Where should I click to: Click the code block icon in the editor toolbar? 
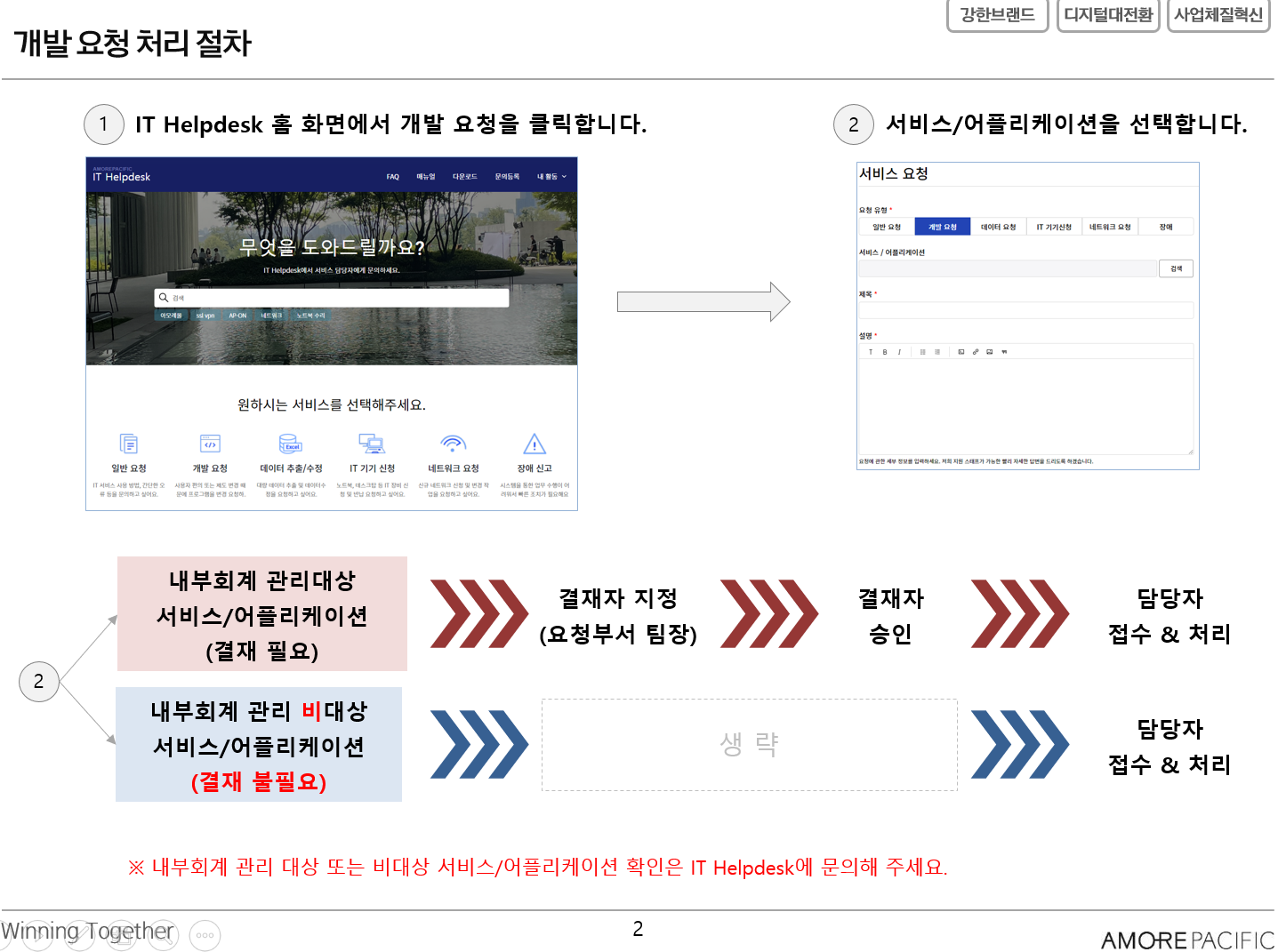pyautogui.click(x=961, y=352)
